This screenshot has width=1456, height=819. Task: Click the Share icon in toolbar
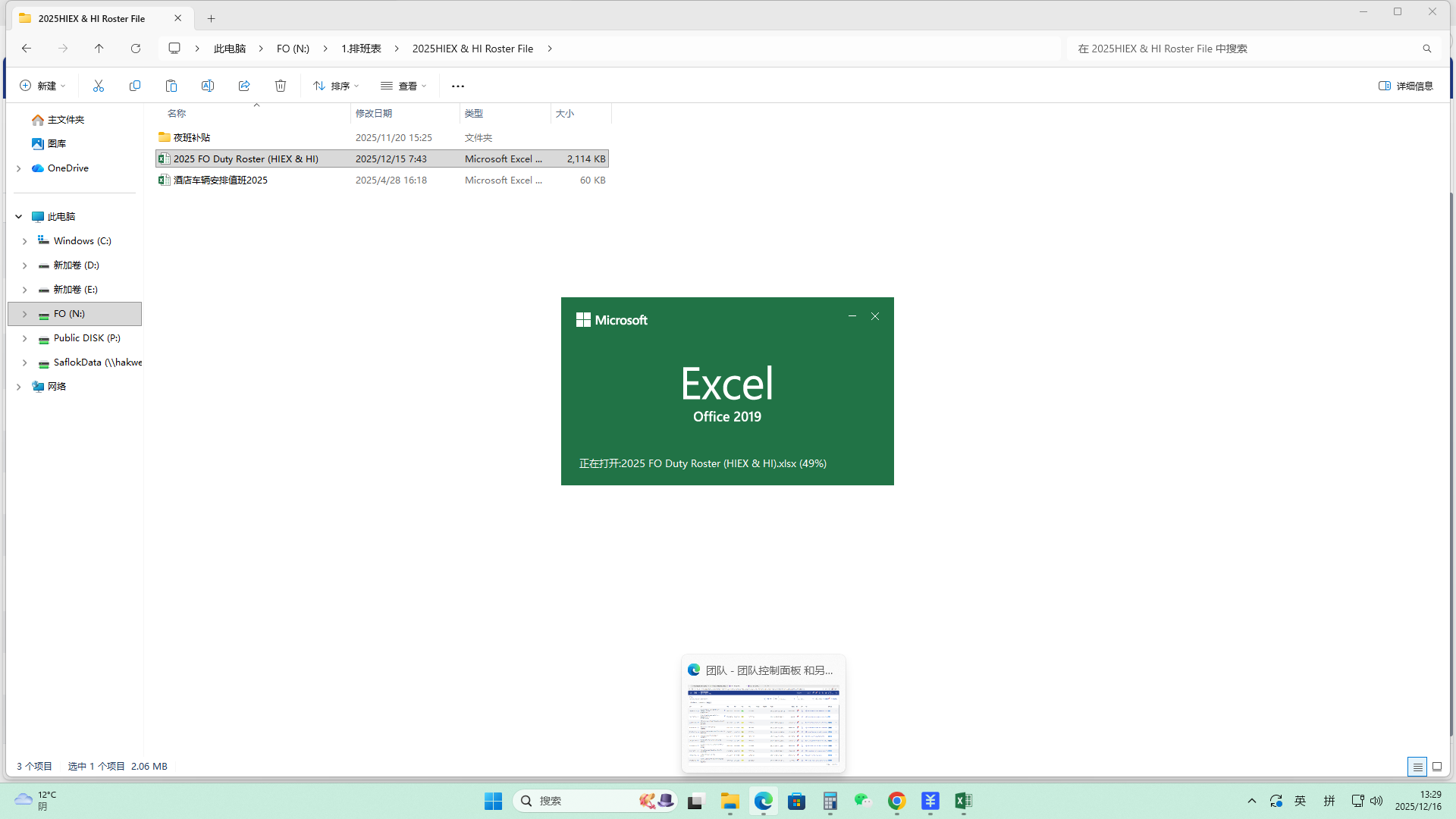[244, 86]
